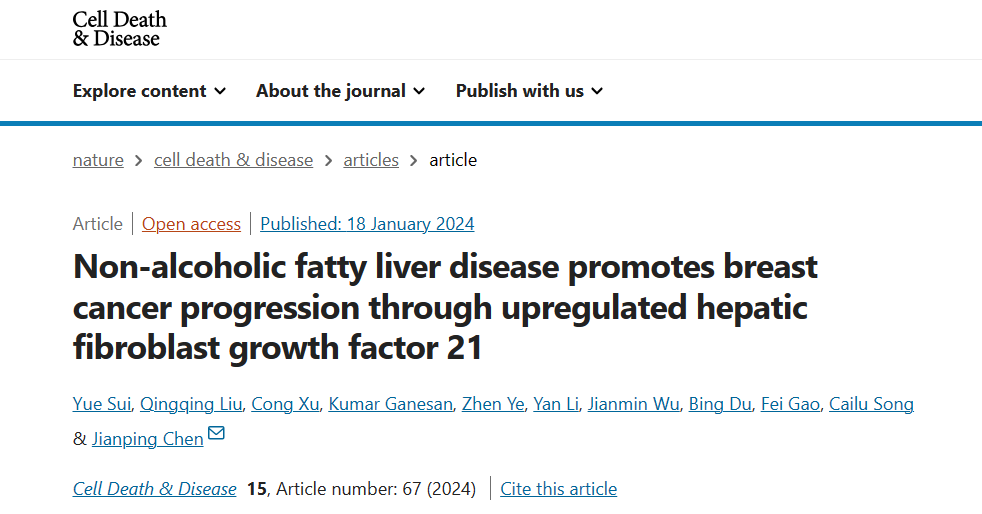The image size is (982, 514).
Task: Open the About the journal dropdown
Action: [340, 91]
